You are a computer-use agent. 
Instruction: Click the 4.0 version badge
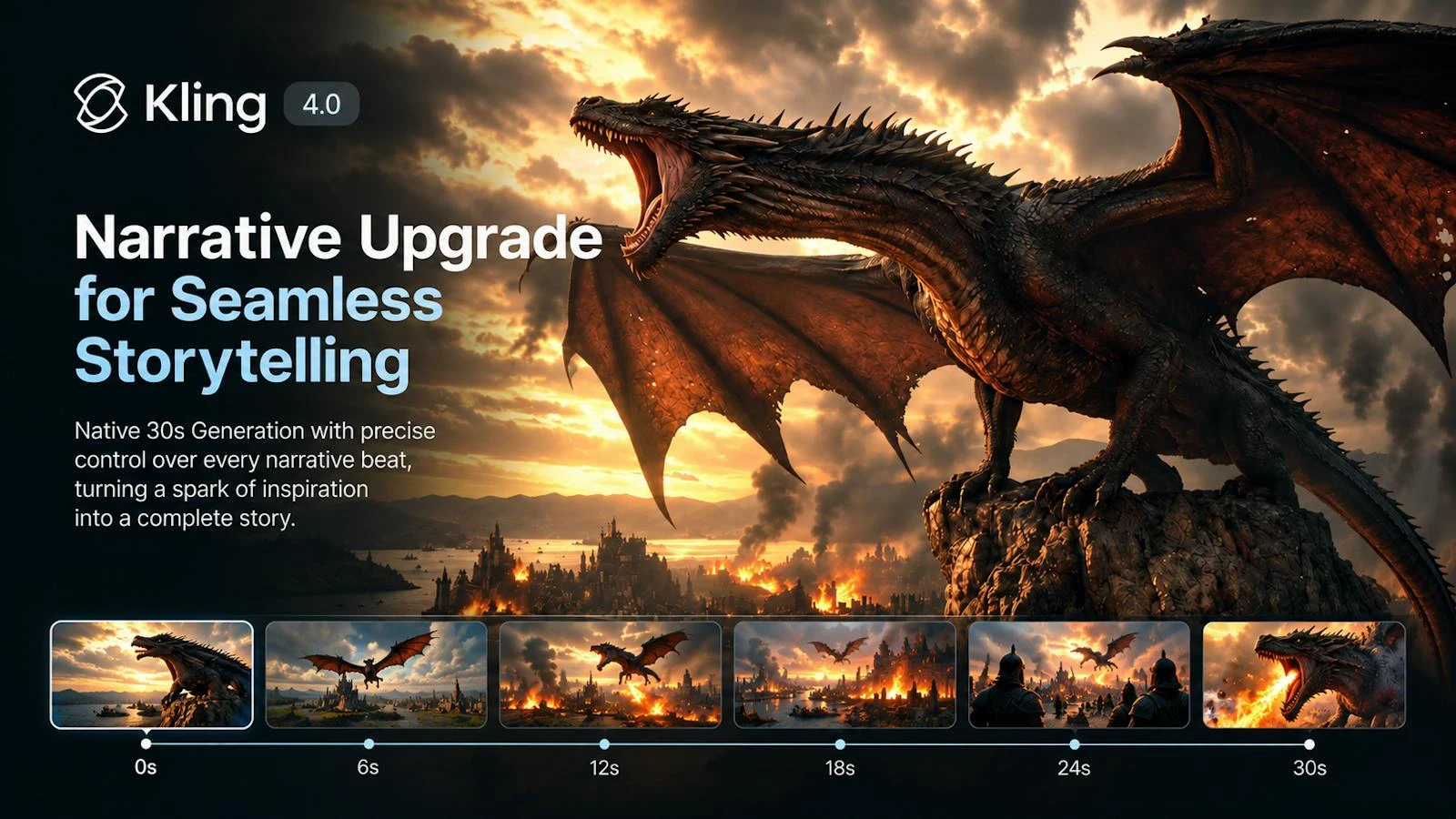pos(321,104)
